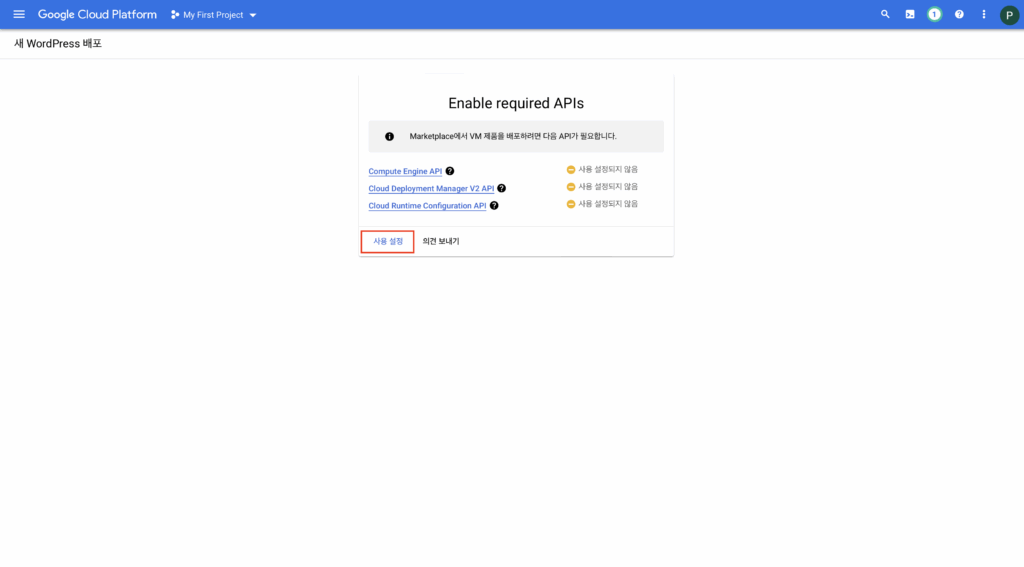
Task: Open the Compute Engine API link
Action: [x=405, y=171]
